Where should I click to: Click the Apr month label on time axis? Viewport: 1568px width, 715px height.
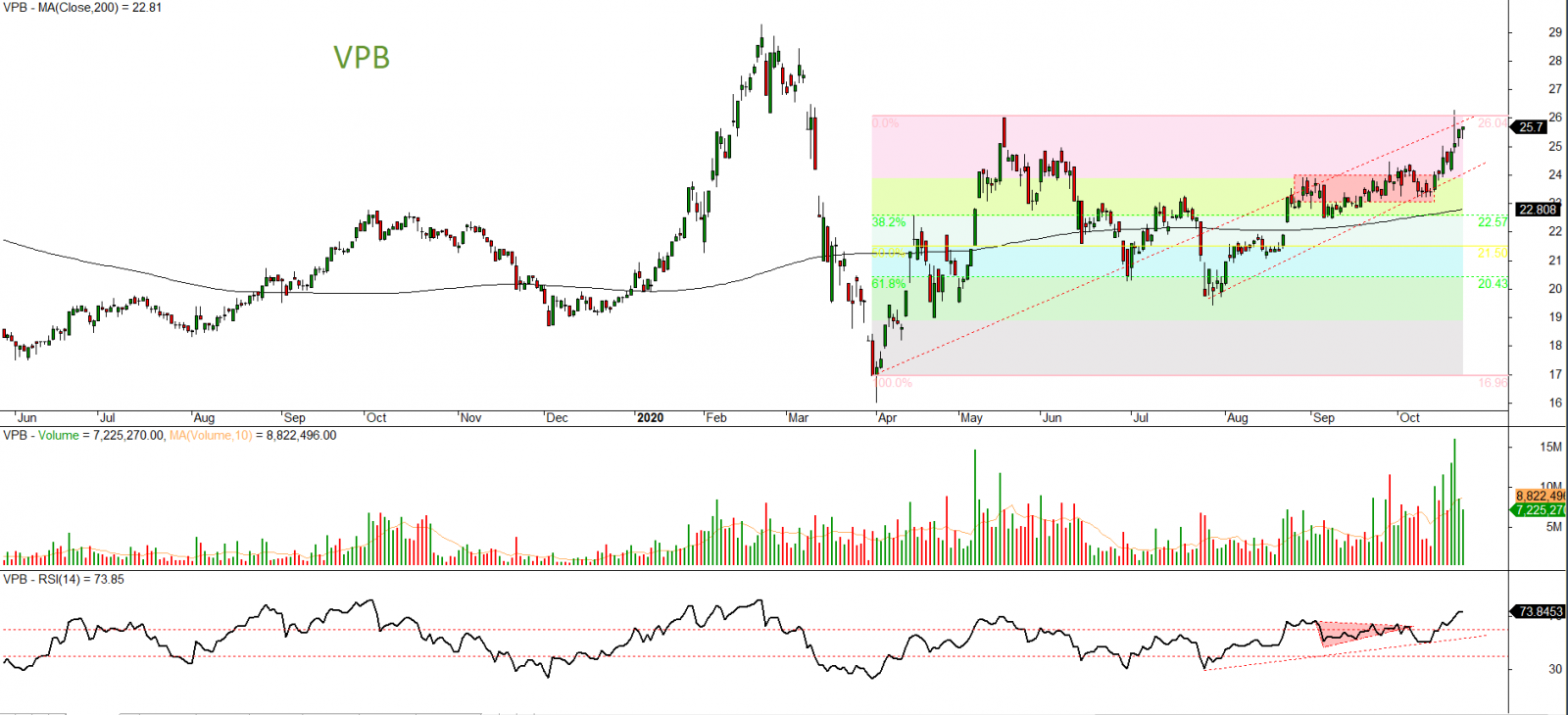click(x=887, y=418)
